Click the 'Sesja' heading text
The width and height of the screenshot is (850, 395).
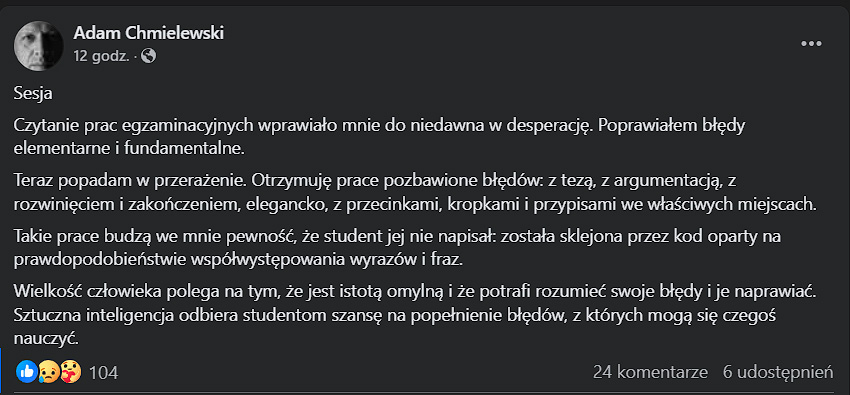(x=33, y=93)
